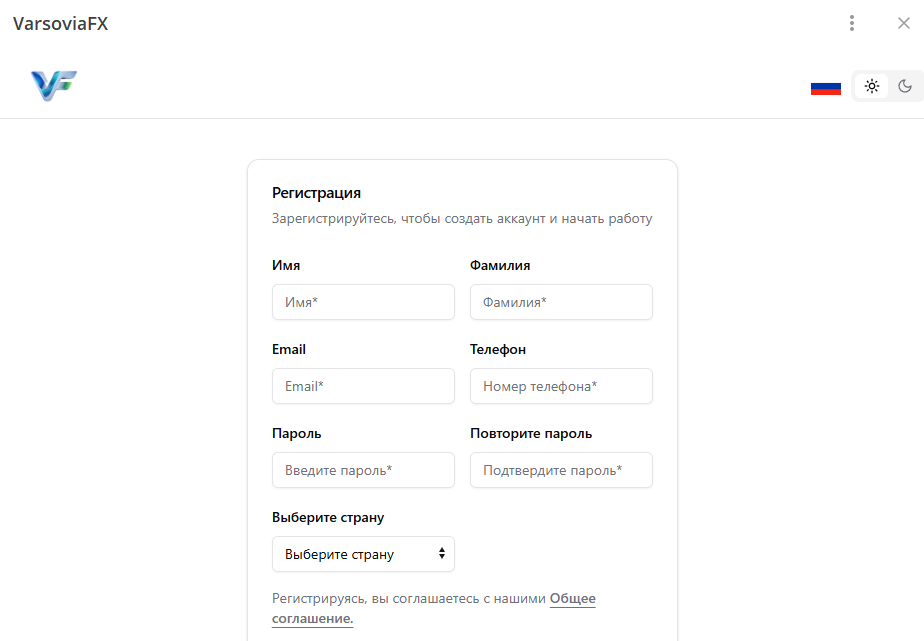Click the Выберите страну label text

click(x=328, y=518)
